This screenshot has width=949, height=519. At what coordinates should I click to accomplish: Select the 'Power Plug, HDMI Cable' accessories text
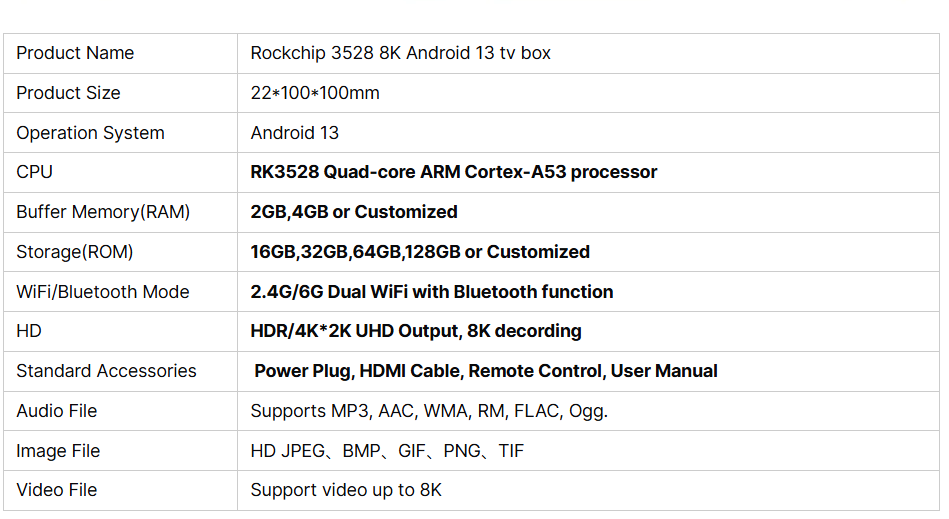point(358,371)
